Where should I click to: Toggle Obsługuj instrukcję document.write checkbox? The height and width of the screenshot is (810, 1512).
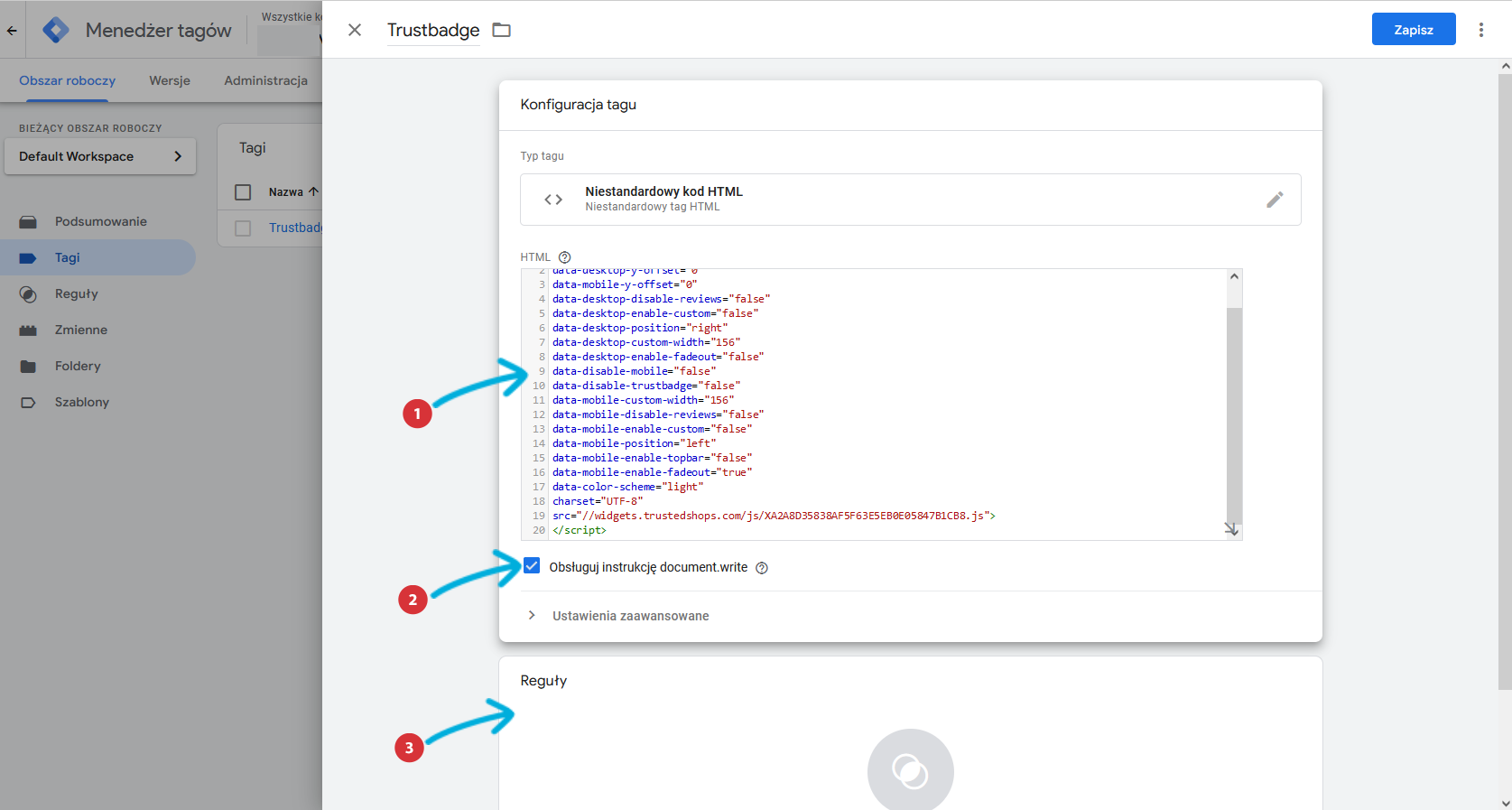pyautogui.click(x=532, y=566)
